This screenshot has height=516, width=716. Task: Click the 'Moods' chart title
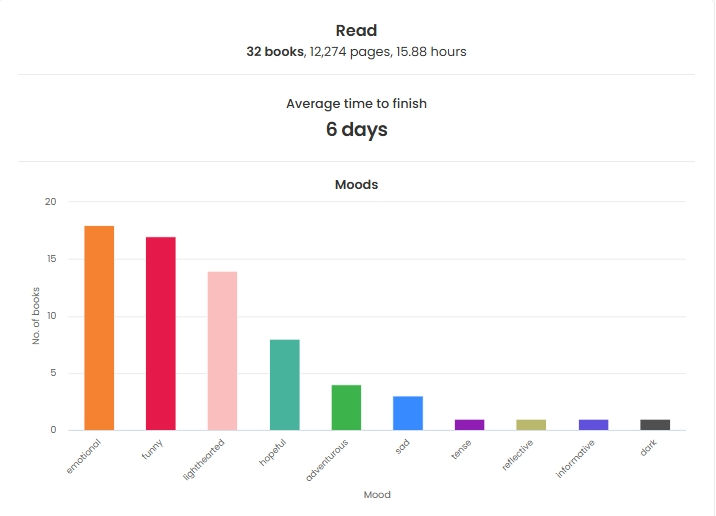point(357,184)
